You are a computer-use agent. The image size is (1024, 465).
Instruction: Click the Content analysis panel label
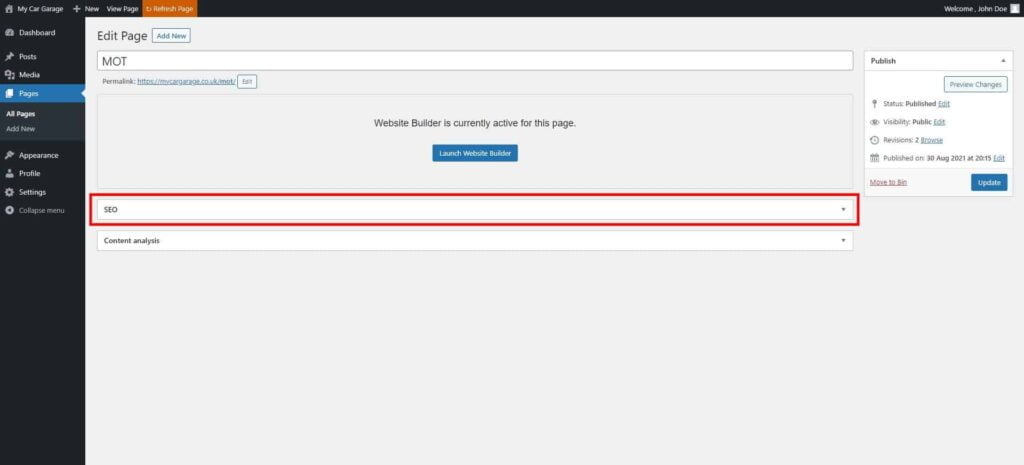[132, 240]
